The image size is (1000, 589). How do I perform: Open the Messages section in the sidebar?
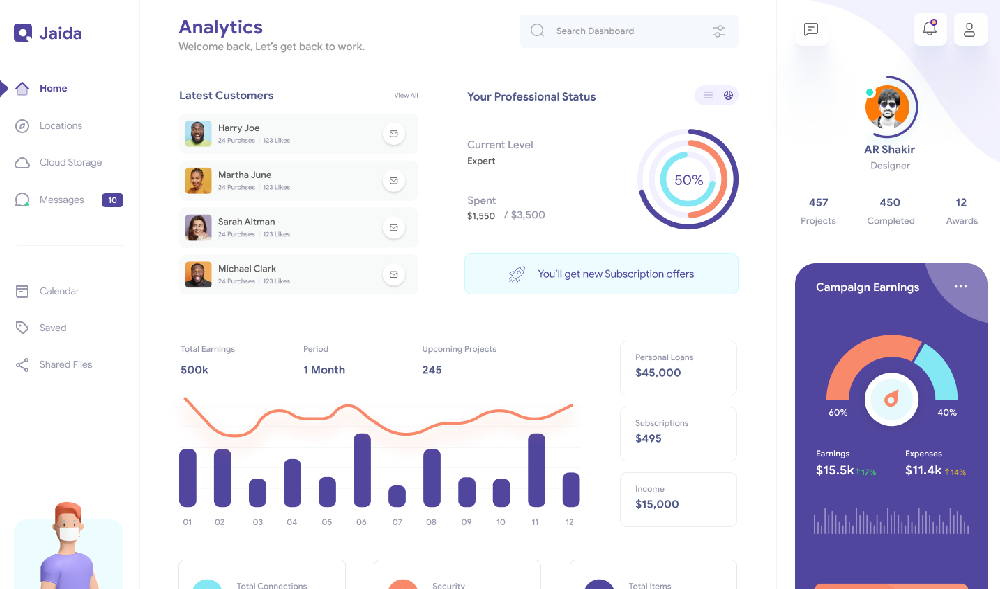[x=60, y=199]
